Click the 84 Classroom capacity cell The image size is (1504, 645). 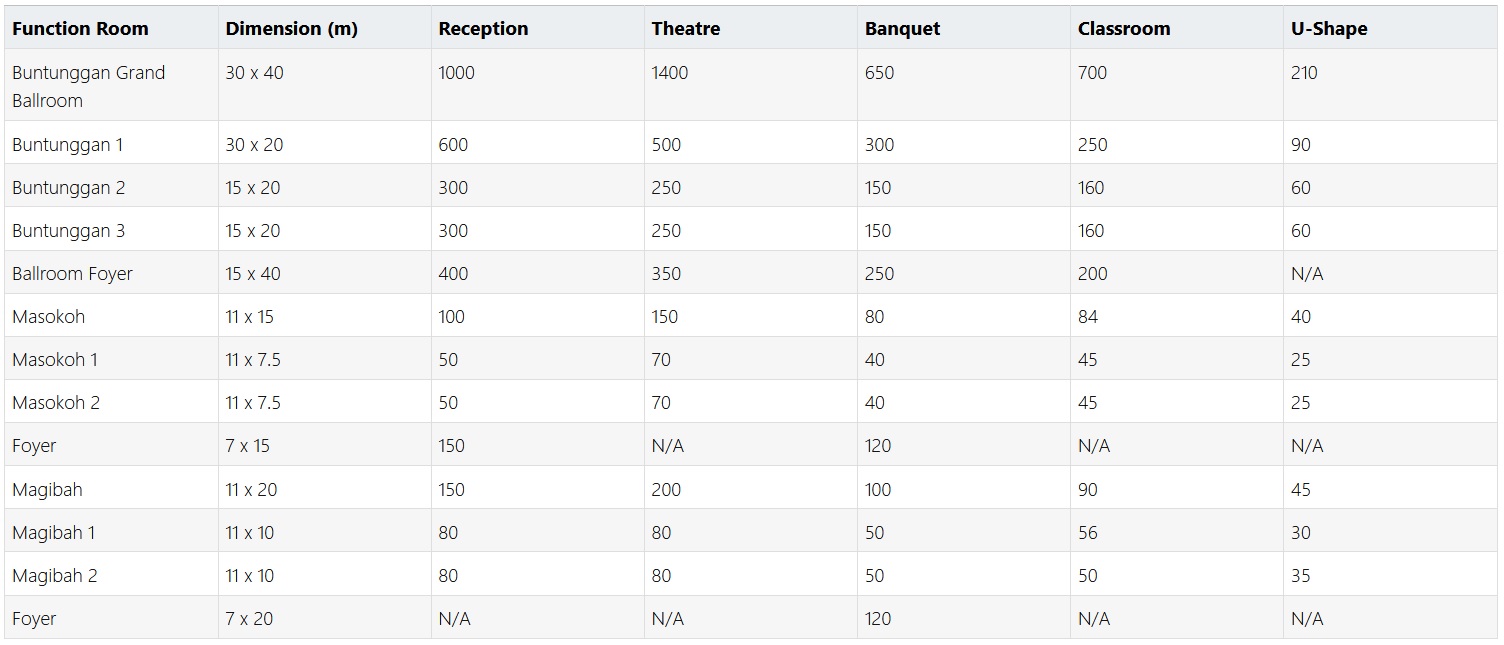(x=1088, y=317)
